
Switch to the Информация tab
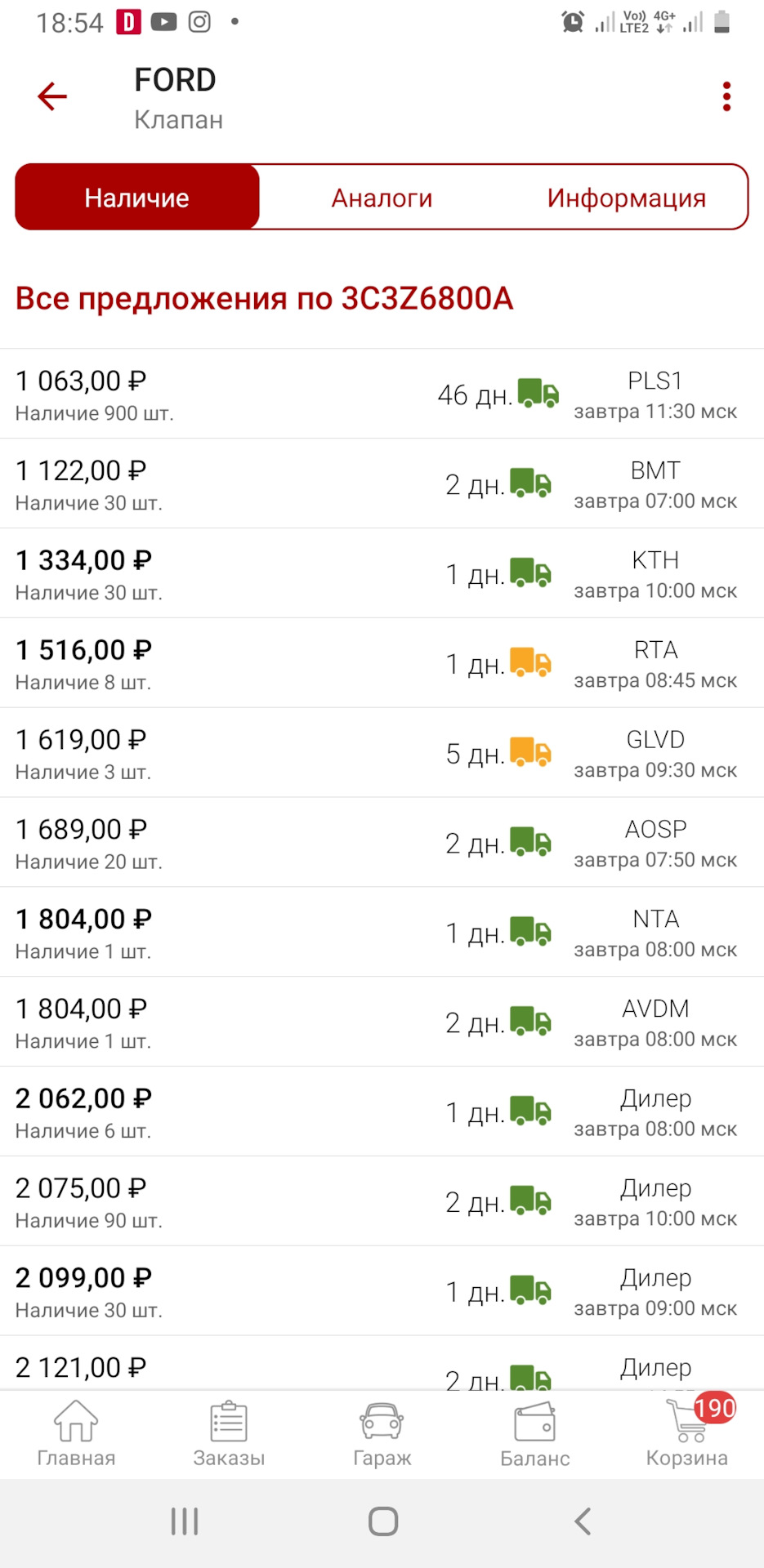(x=626, y=198)
